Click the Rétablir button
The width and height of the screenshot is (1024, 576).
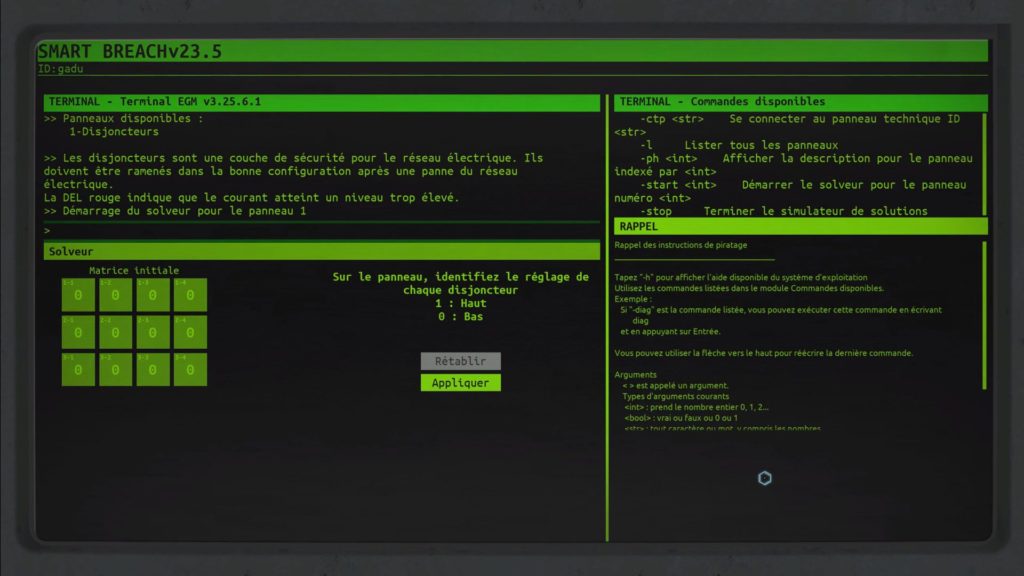pyautogui.click(x=460, y=360)
